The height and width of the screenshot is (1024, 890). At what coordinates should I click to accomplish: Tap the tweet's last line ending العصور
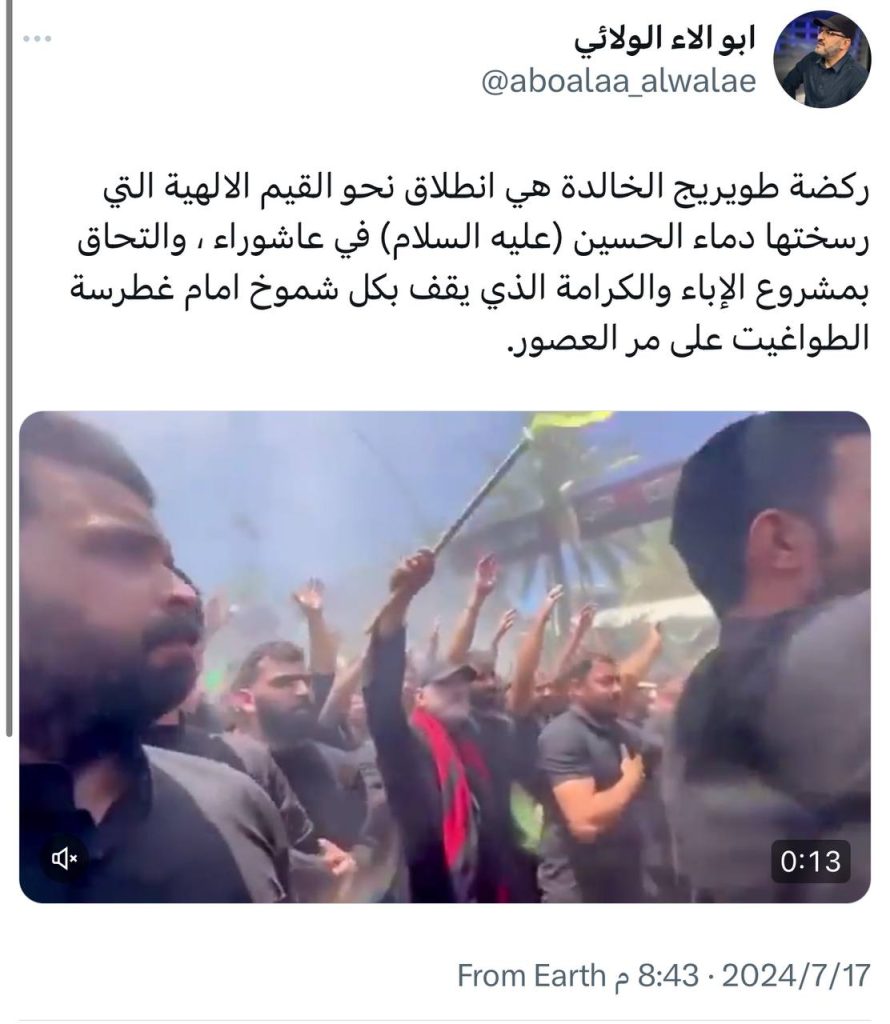[x=688, y=340]
